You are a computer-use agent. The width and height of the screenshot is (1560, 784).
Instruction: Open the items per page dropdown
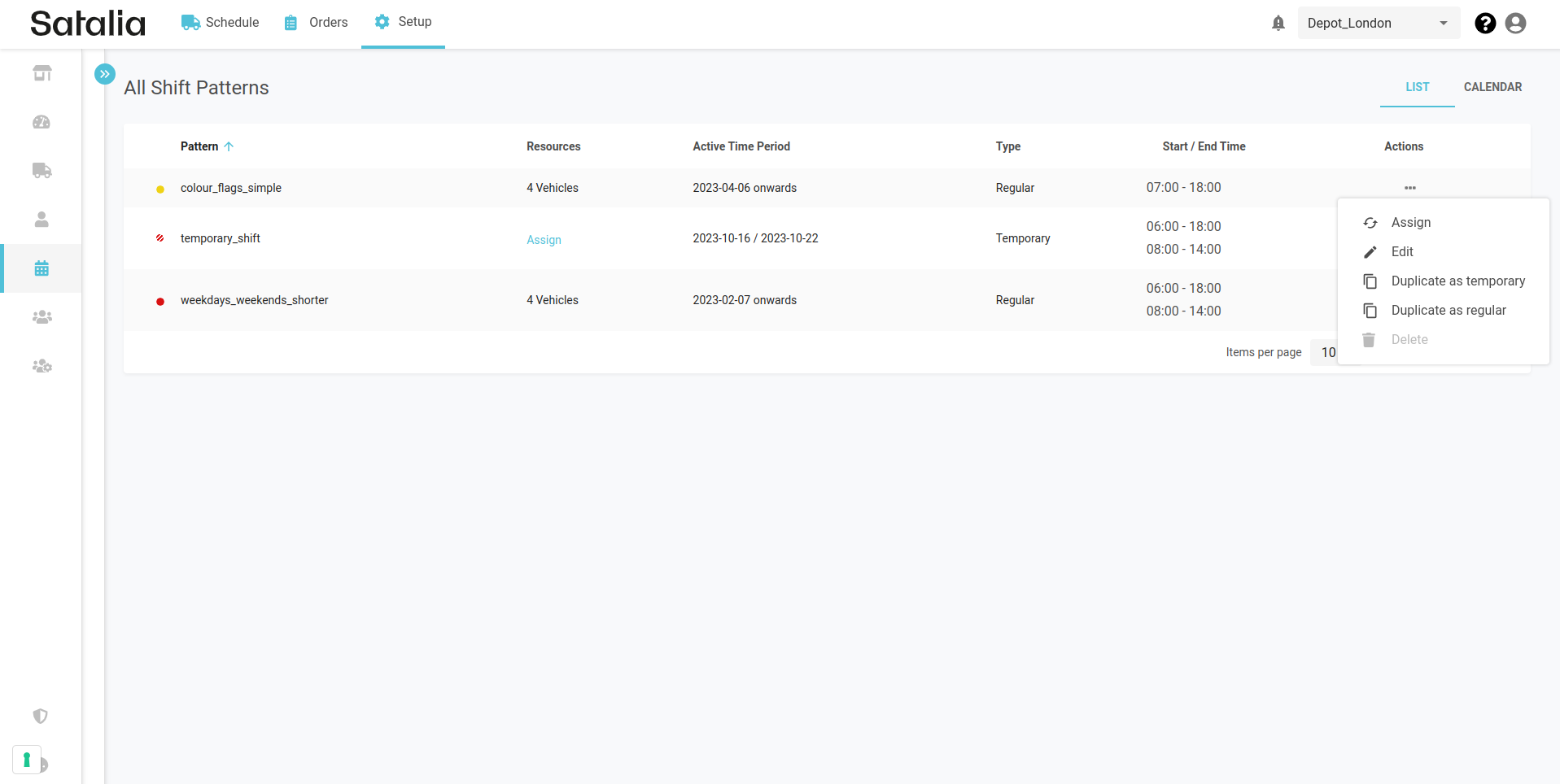[1326, 352]
